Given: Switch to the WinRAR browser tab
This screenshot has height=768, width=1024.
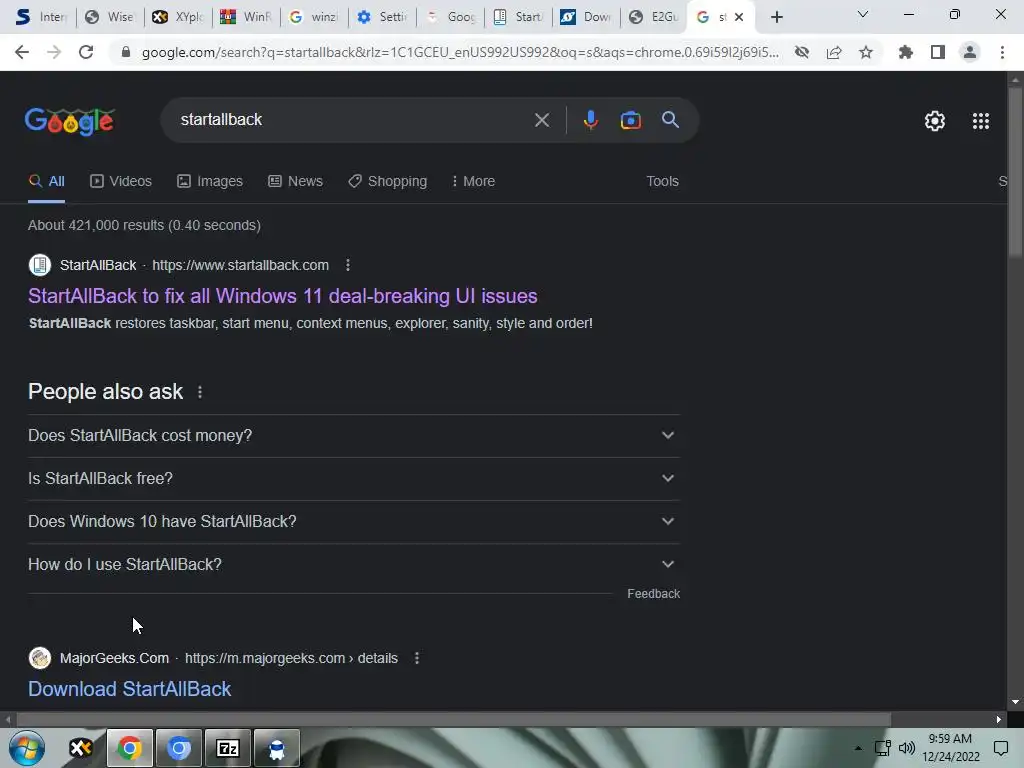Looking at the screenshot, I should 246,17.
